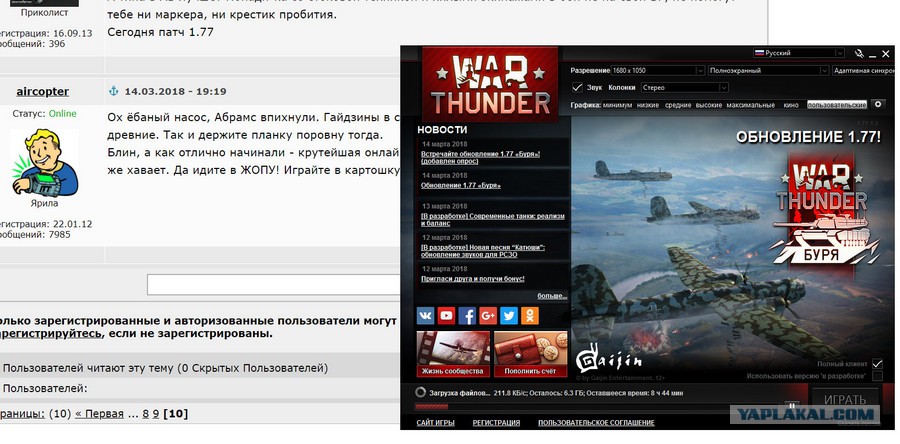Open the Odnoklassniki icon in launcher
Viewport: 900px width, 444px height.
click(x=530, y=316)
